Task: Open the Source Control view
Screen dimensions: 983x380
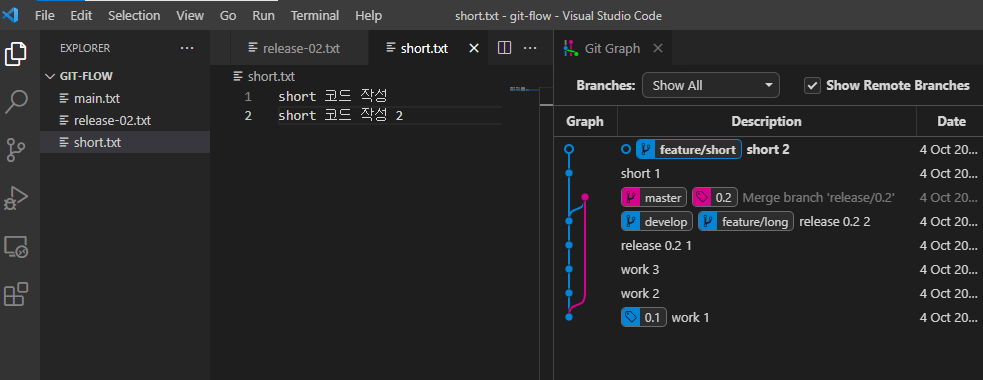Action: click(x=16, y=150)
